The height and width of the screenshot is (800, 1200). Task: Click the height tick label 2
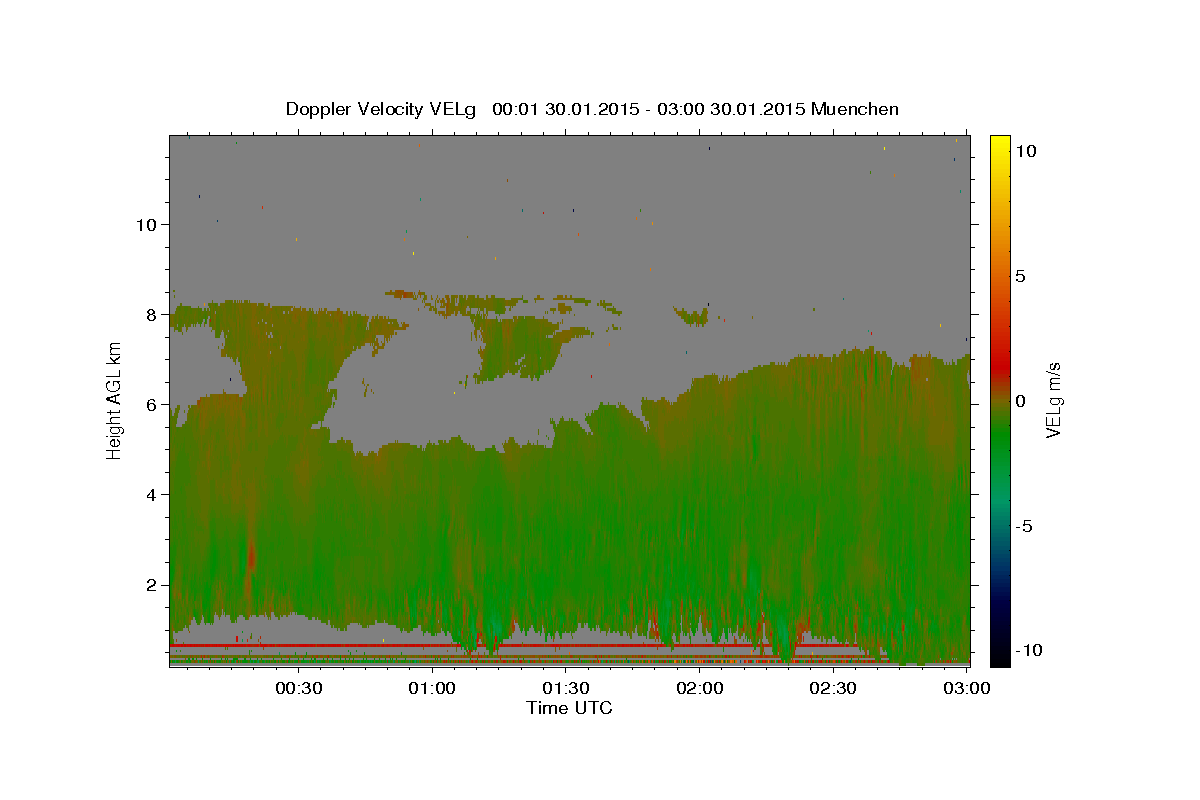(x=151, y=584)
